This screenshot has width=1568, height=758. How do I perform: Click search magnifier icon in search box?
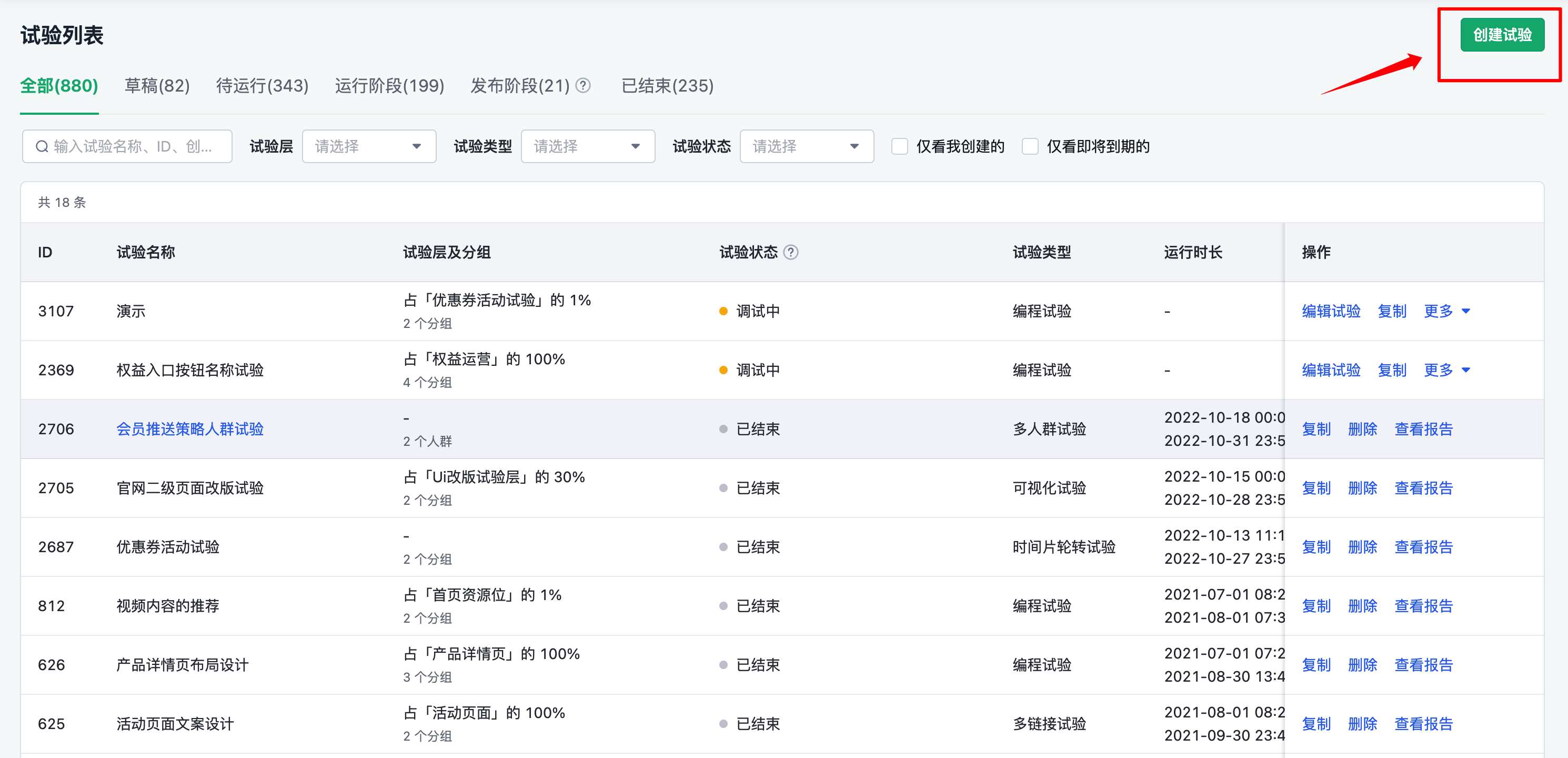coord(42,147)
